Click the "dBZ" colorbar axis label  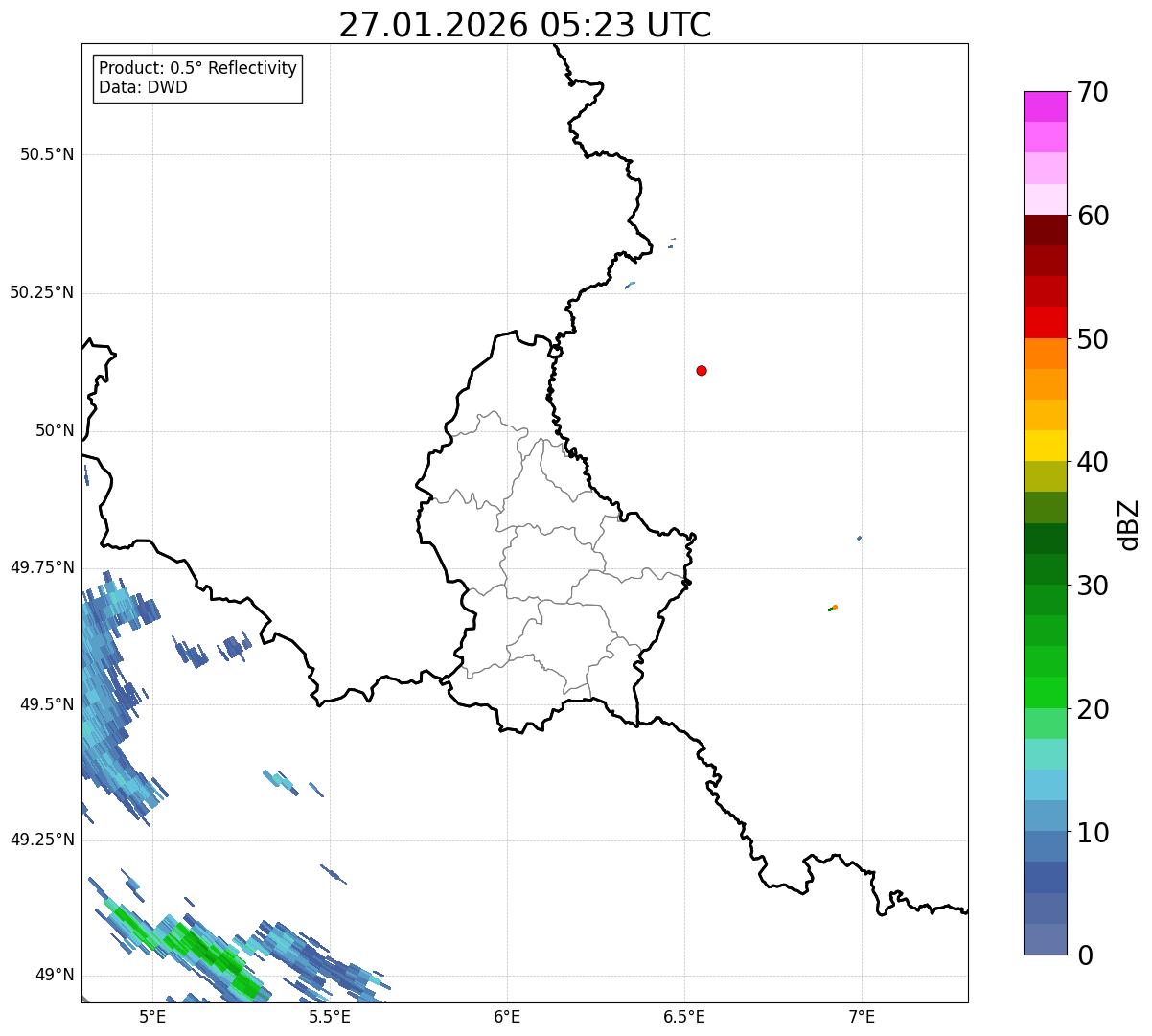point(1129,524)
